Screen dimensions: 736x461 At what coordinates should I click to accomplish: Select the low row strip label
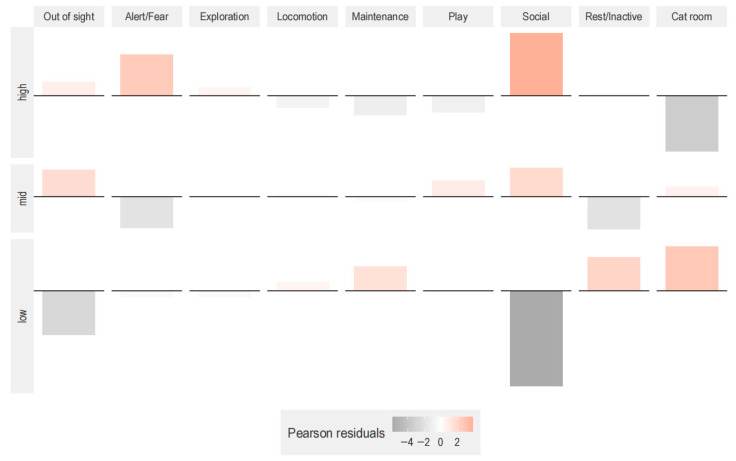pos(22,316)
